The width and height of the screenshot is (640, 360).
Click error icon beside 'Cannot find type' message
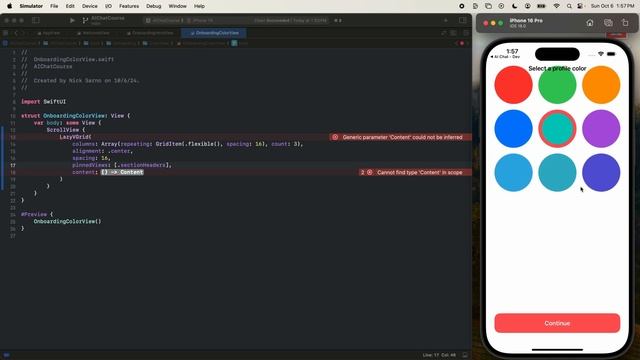[370, 172]
